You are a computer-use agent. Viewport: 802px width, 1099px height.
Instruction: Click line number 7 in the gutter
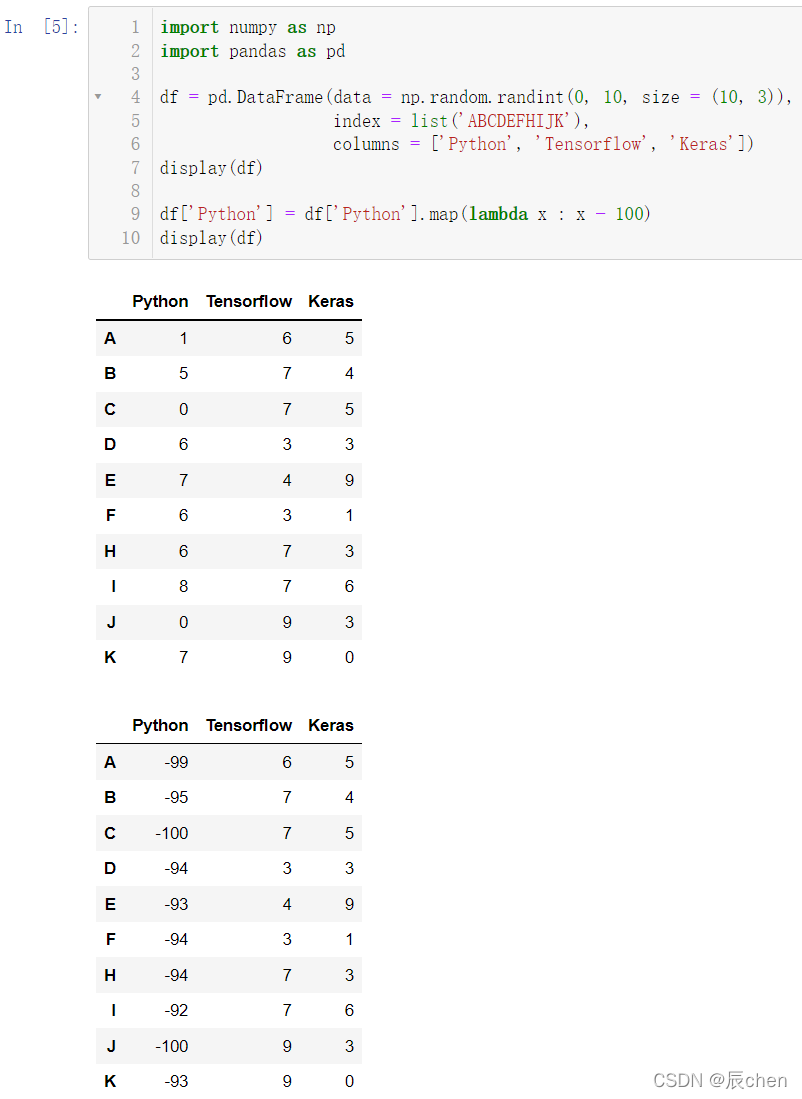pos(135,168)
